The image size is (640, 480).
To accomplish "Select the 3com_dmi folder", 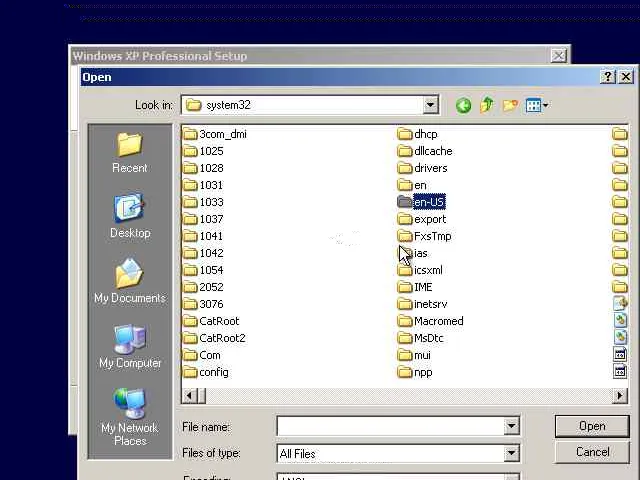I will (215, 134).
